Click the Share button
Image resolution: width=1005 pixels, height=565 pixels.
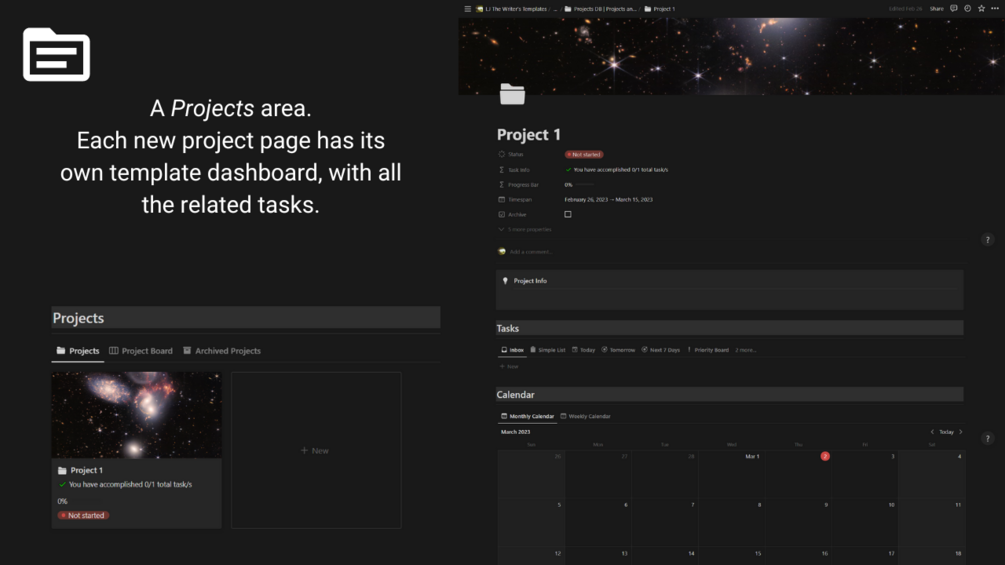(936, 9)
